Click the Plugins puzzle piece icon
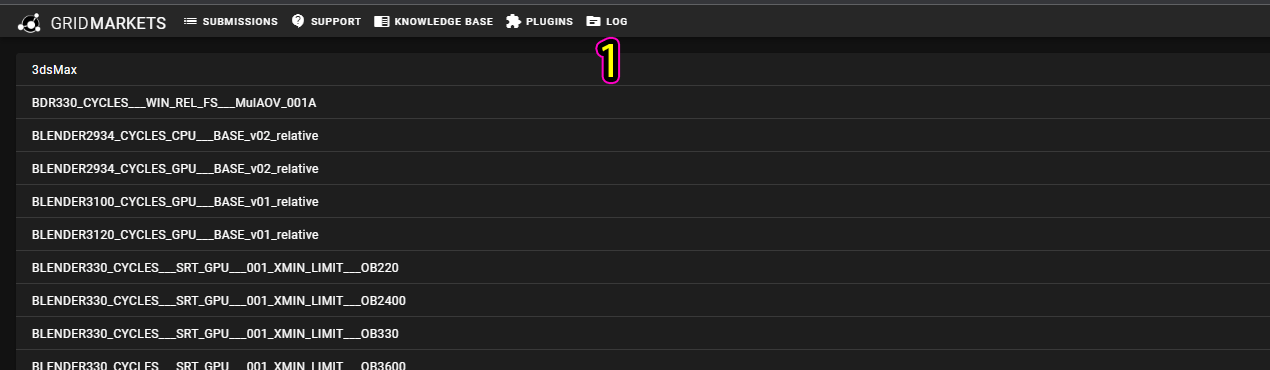This screenshot has width=1270, height=370. pos(513,21)
